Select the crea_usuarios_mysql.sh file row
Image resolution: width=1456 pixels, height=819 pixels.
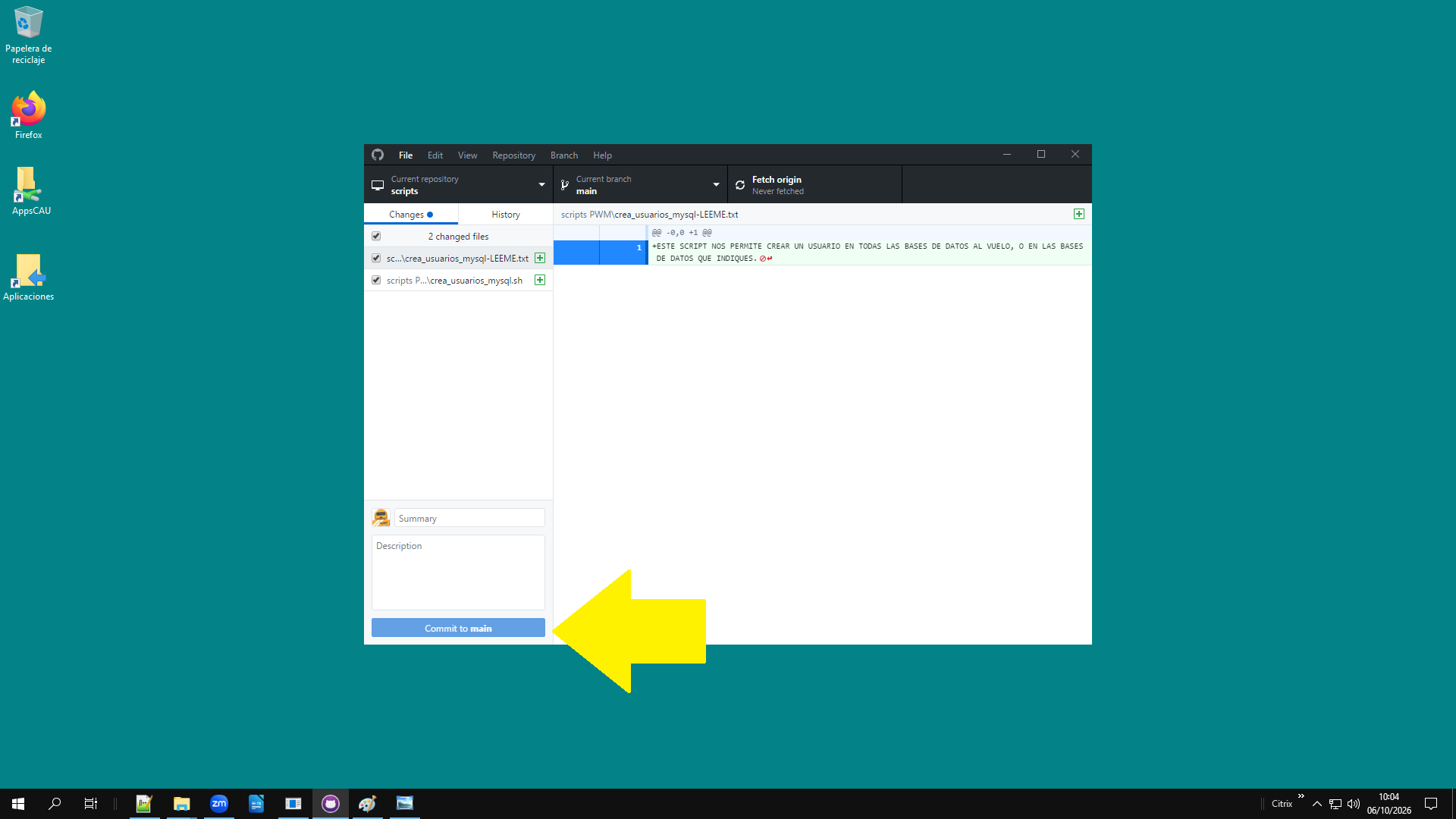click(459, 281)
